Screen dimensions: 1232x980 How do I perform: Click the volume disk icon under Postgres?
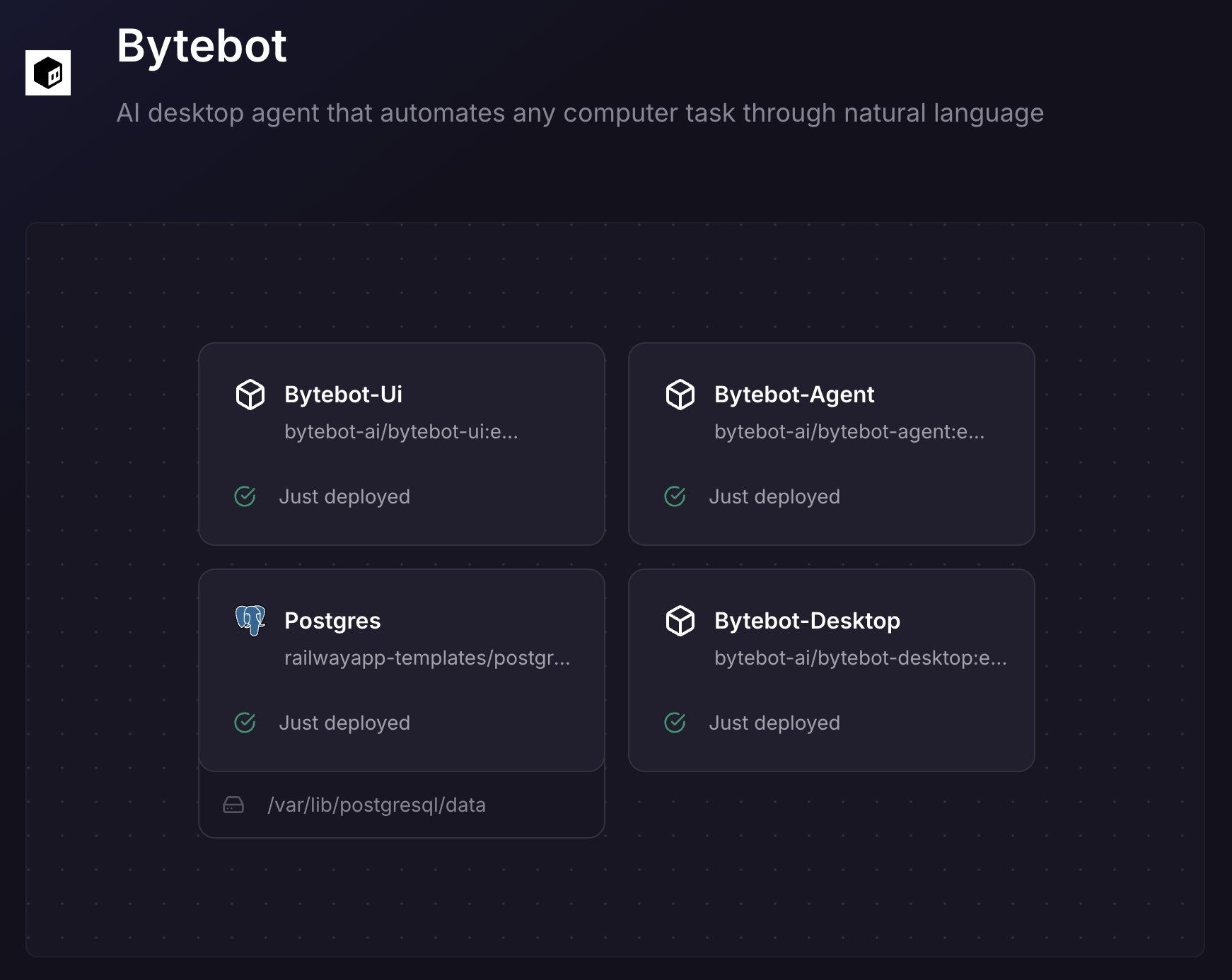point(233,805)
